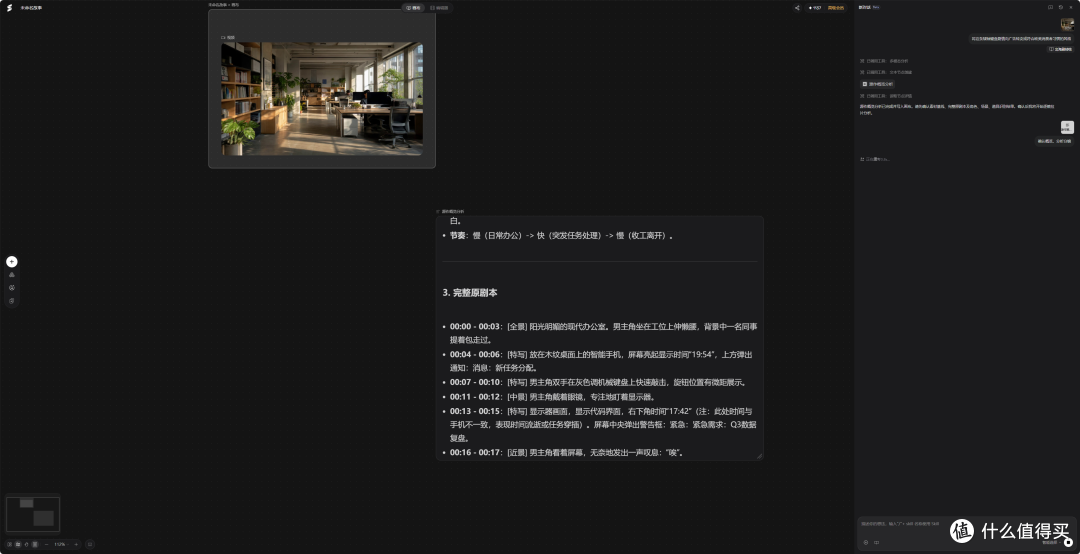The height and width of the screenshot is (554, 1080).
Task: Click the zoom out minus button
Action: [x=46, y=544]
